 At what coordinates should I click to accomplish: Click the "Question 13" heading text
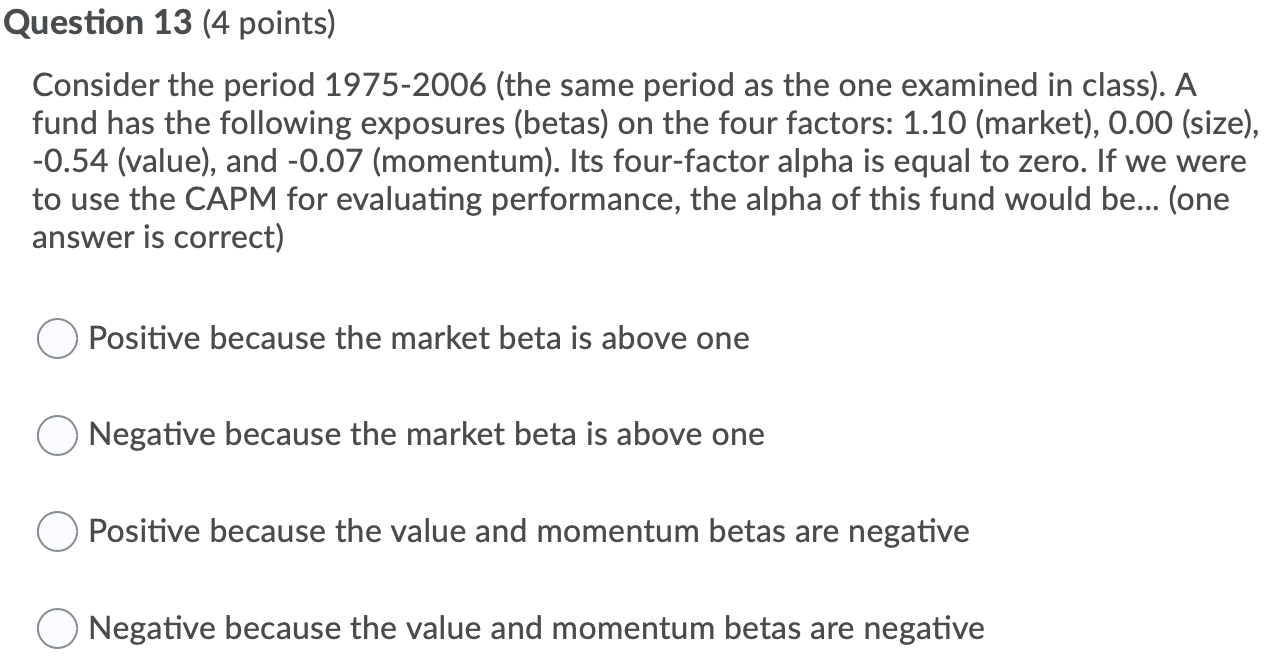pos(97,22)
